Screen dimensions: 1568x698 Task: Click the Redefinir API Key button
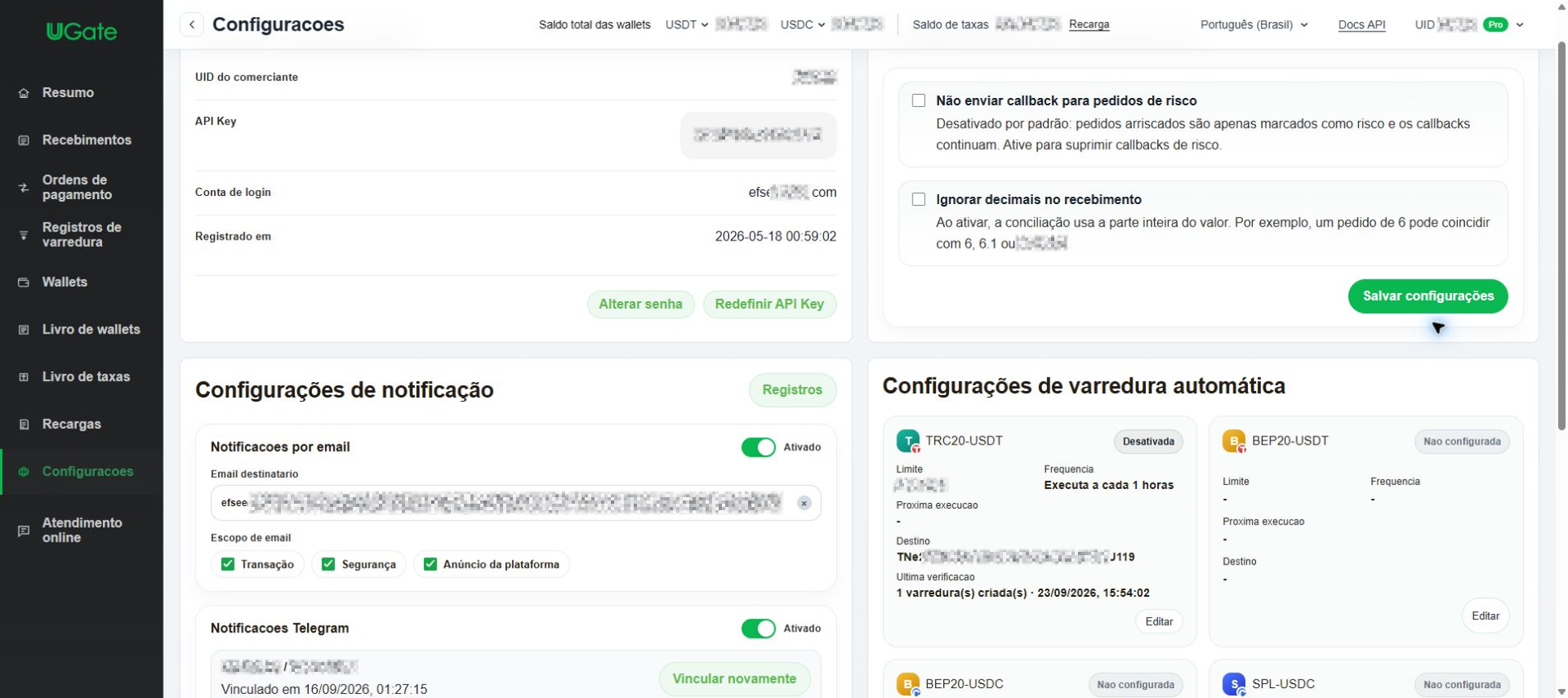tap(769, 305)
